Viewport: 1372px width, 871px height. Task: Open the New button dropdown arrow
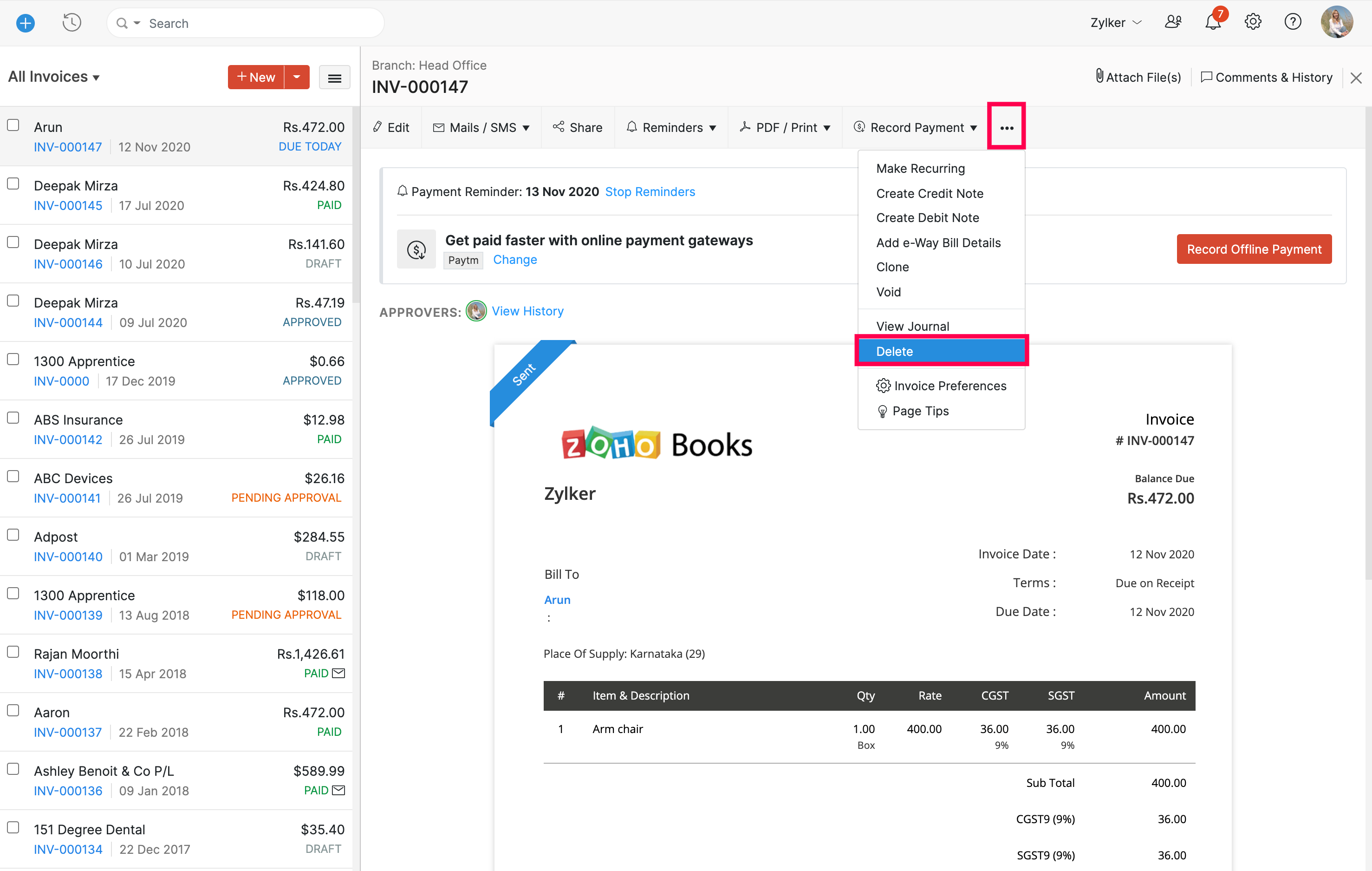[297, 77]
